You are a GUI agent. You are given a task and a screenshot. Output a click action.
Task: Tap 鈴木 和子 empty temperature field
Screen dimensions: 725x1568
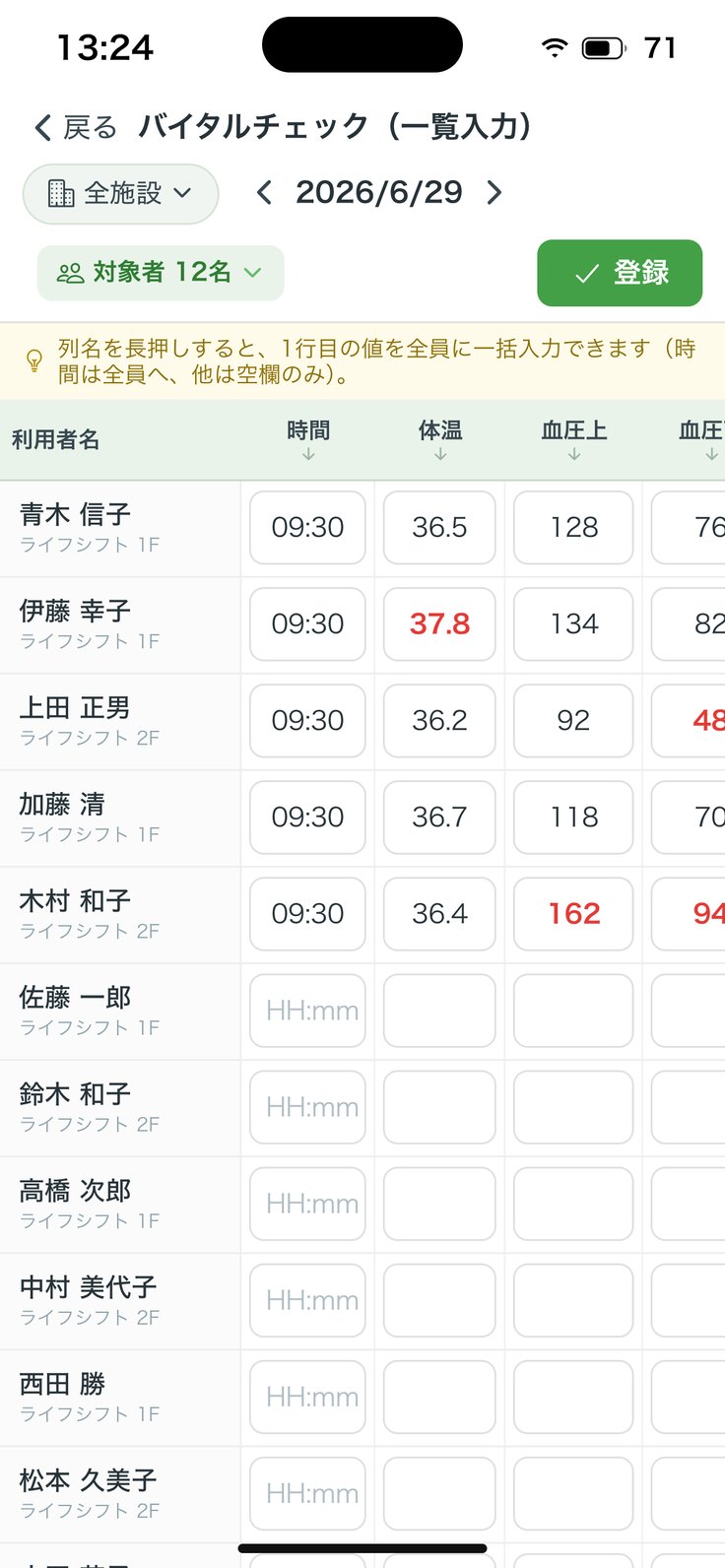tap(439, 1107)
